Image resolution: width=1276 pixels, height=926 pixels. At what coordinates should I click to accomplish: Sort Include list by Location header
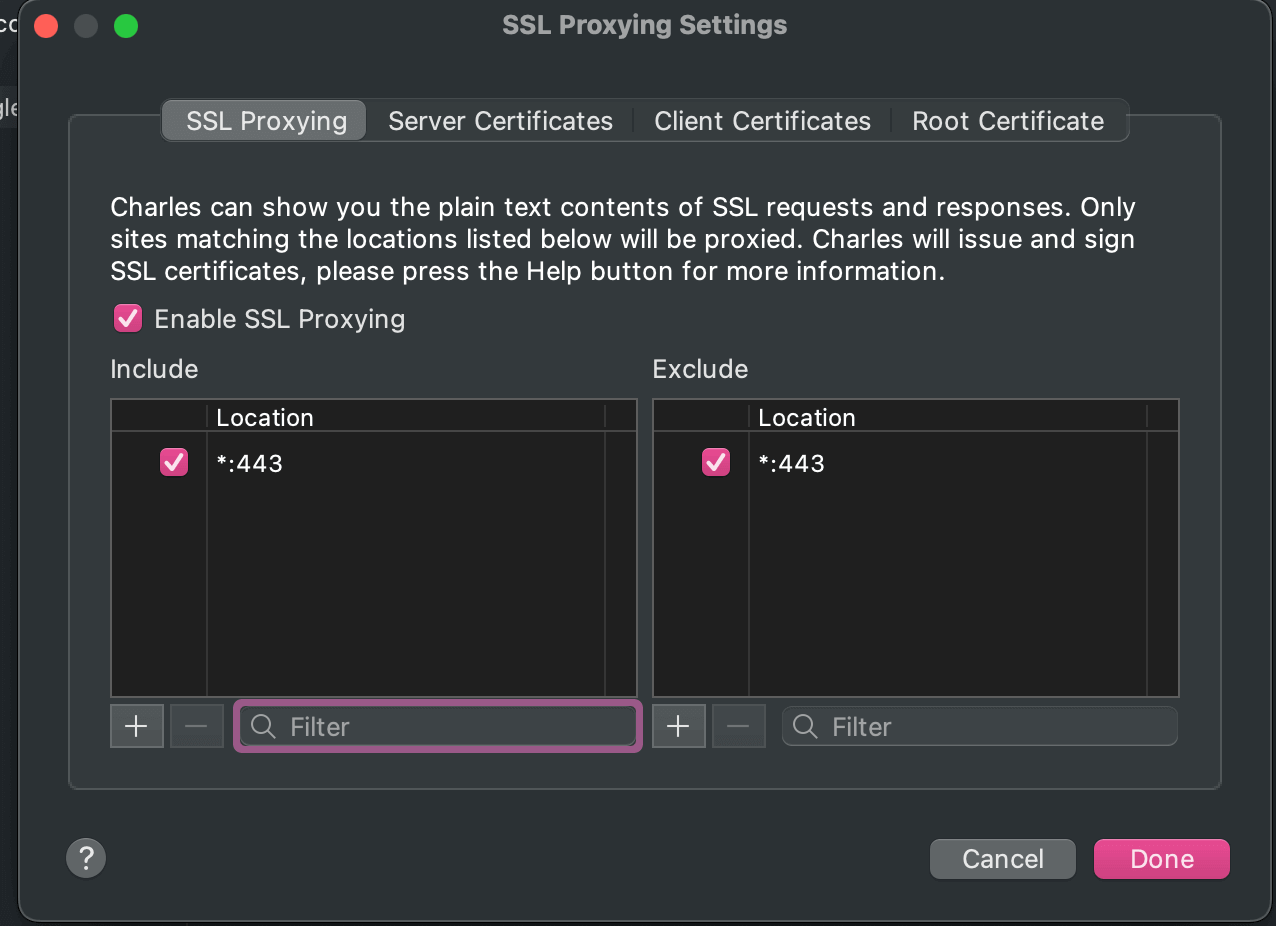tap(406, 417)
